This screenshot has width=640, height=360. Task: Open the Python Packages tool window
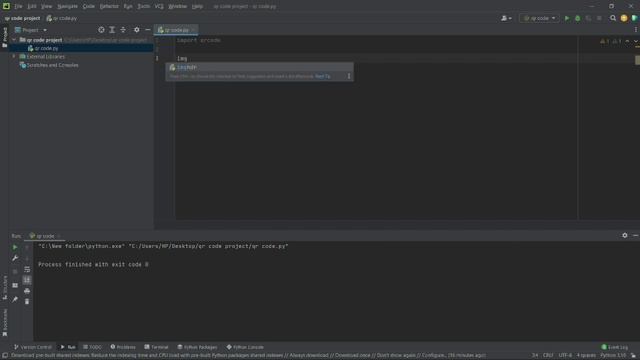pos(197,347)
